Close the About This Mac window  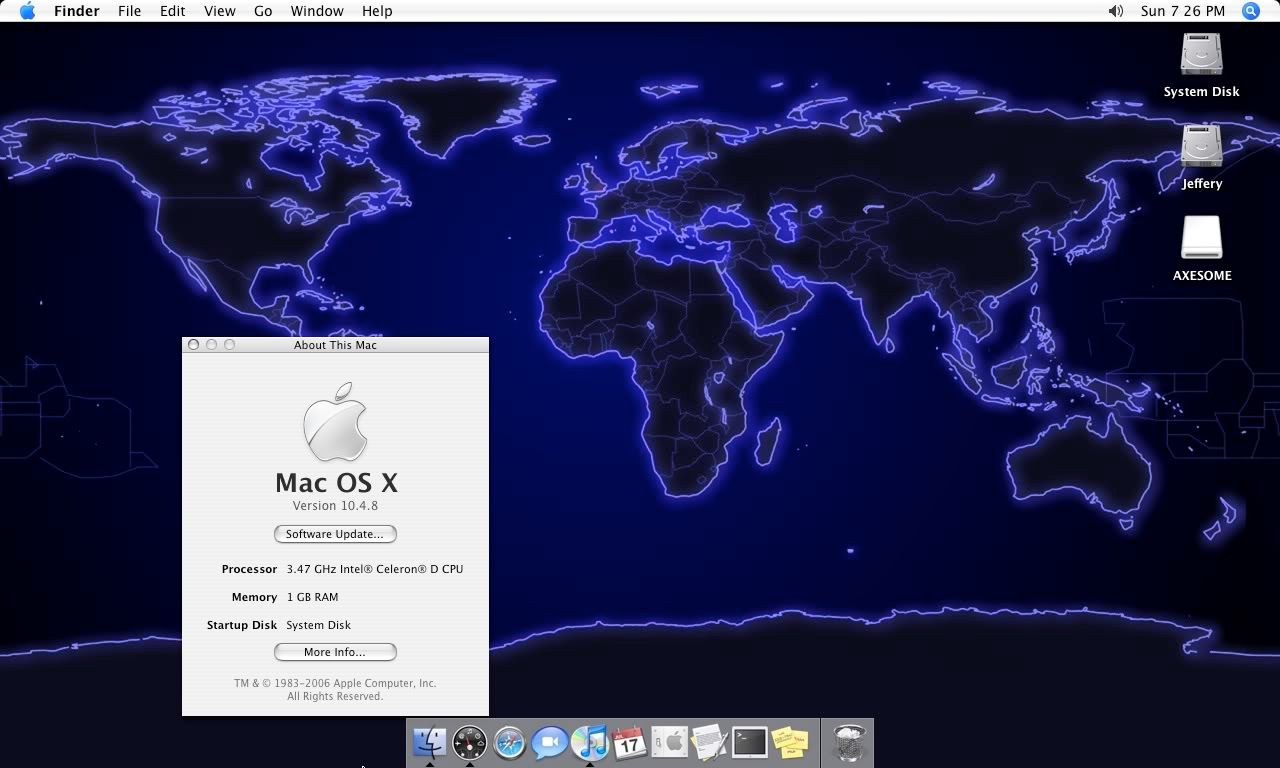(x=193, y=345)
